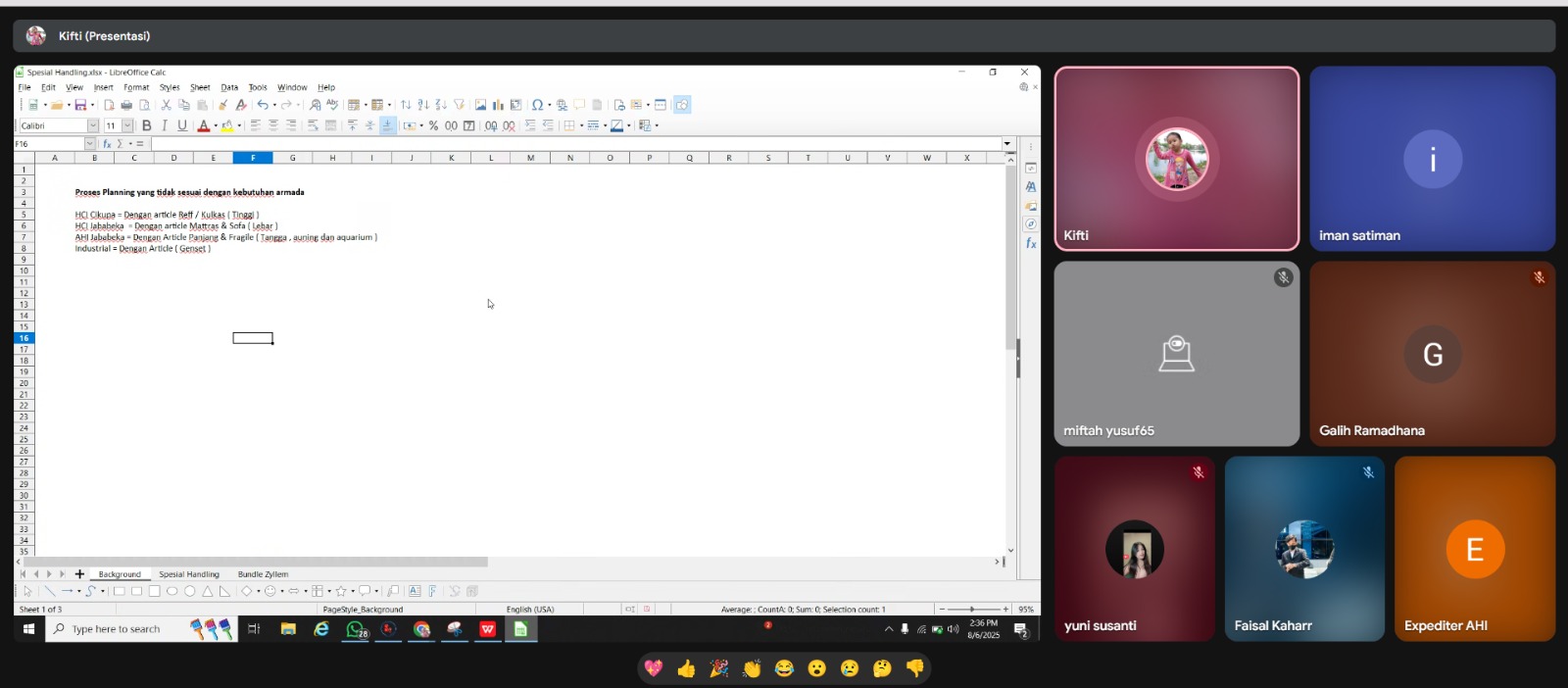The image size is (1568, 688).
Task: Open the Format menu
Action: coord(136,87)
